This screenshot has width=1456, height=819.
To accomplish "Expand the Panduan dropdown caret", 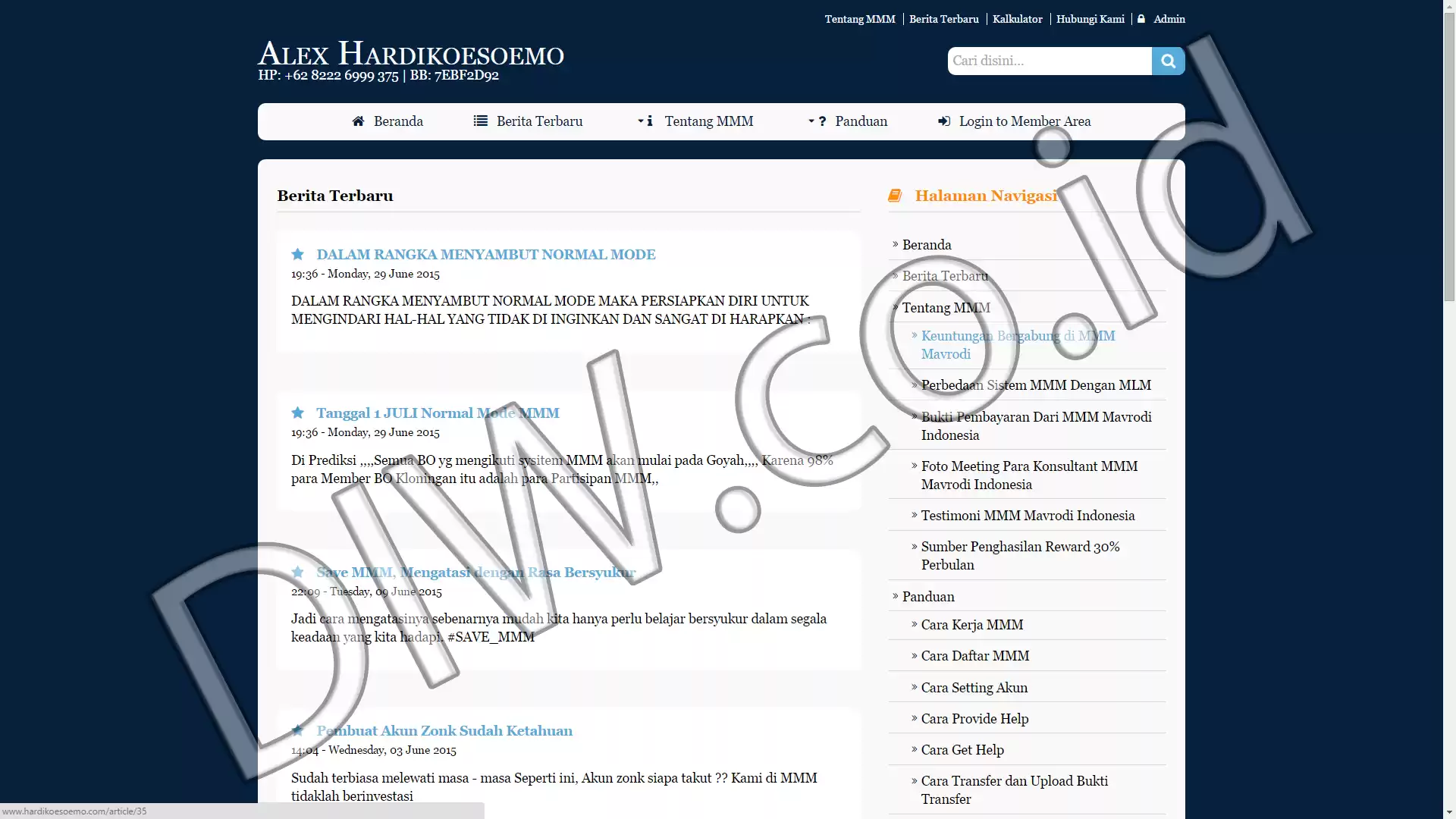I will pyautogui.click(x=811, y=121).
